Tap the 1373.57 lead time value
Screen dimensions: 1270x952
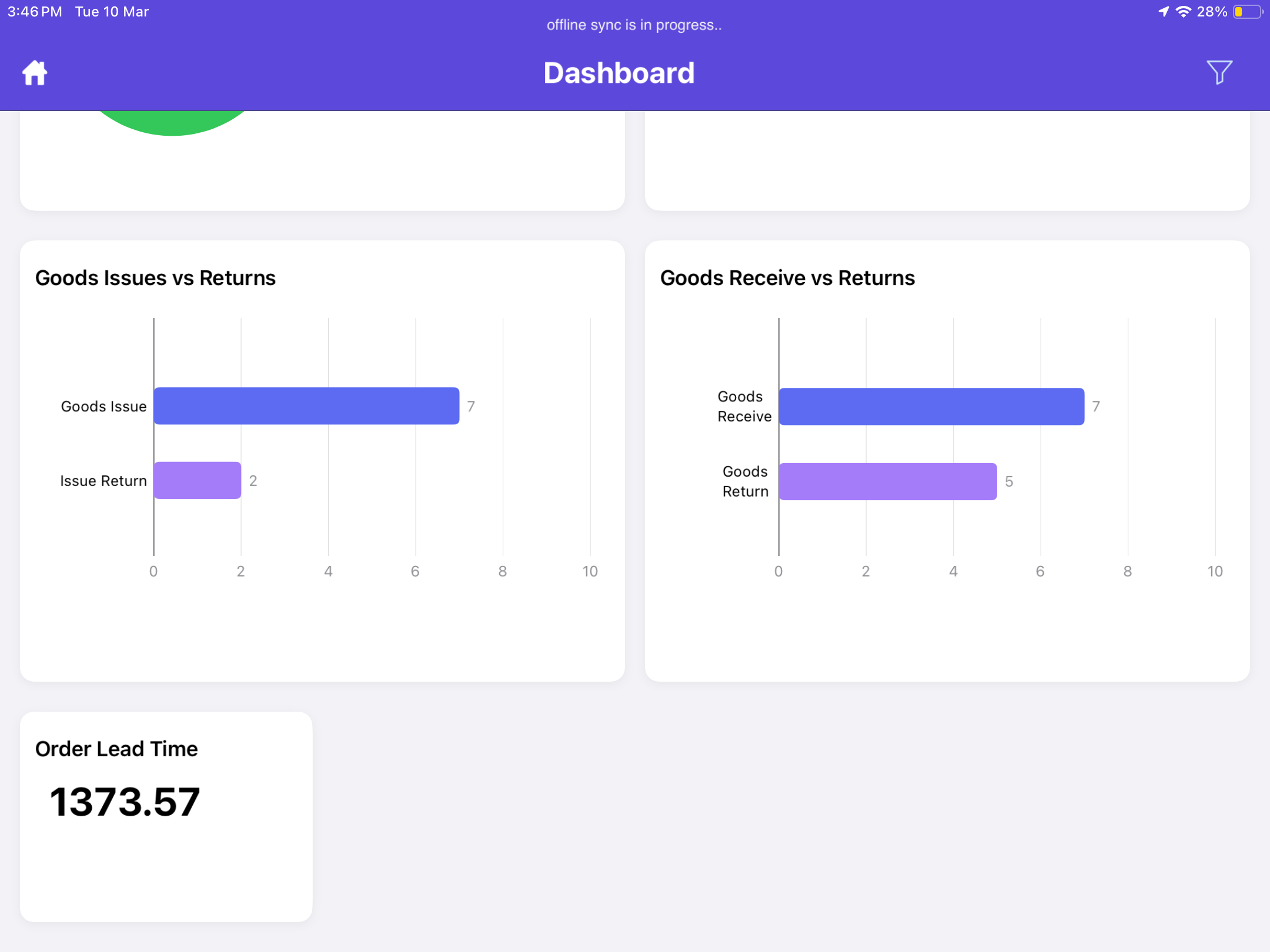(x=125, y=802)
